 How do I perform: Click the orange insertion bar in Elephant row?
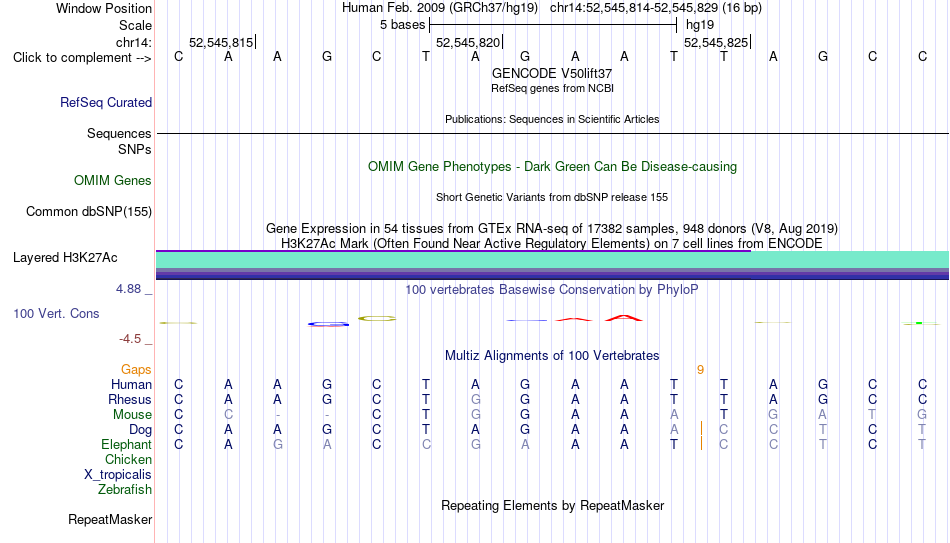tap(701, 443)
